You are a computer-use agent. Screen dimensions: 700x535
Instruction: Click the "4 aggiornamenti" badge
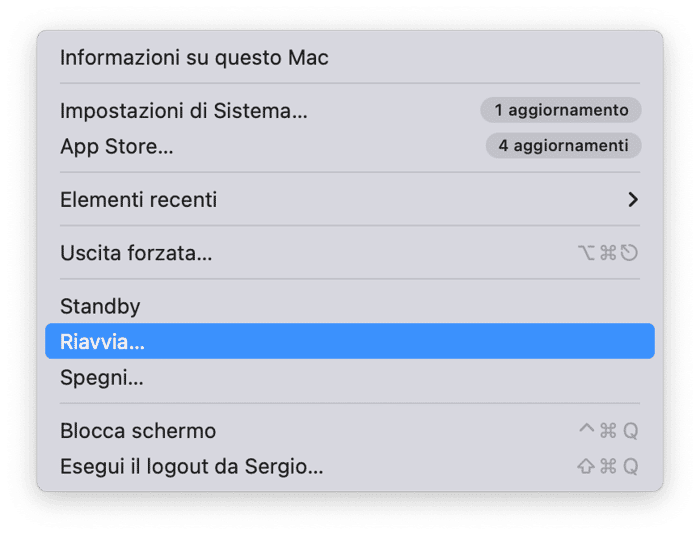[563, 146]
